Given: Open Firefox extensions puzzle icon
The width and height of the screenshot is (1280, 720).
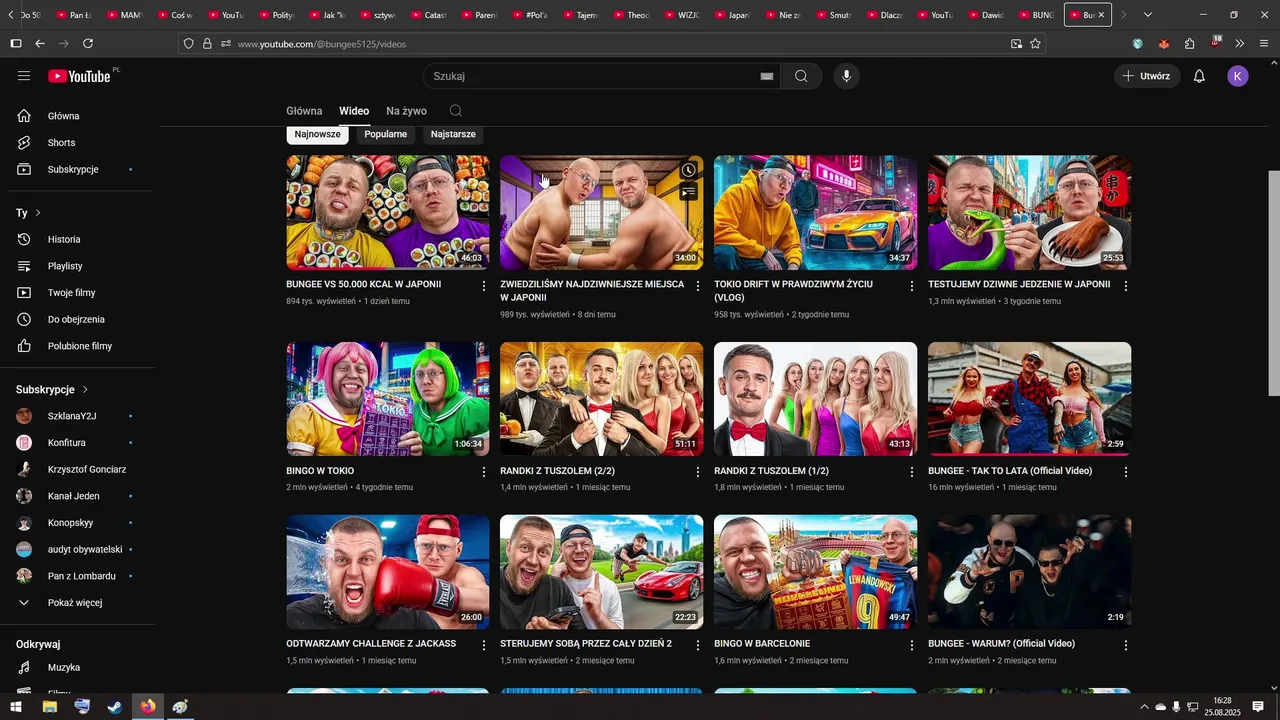Looking at the screenshot, I should tap(1189, 44).
